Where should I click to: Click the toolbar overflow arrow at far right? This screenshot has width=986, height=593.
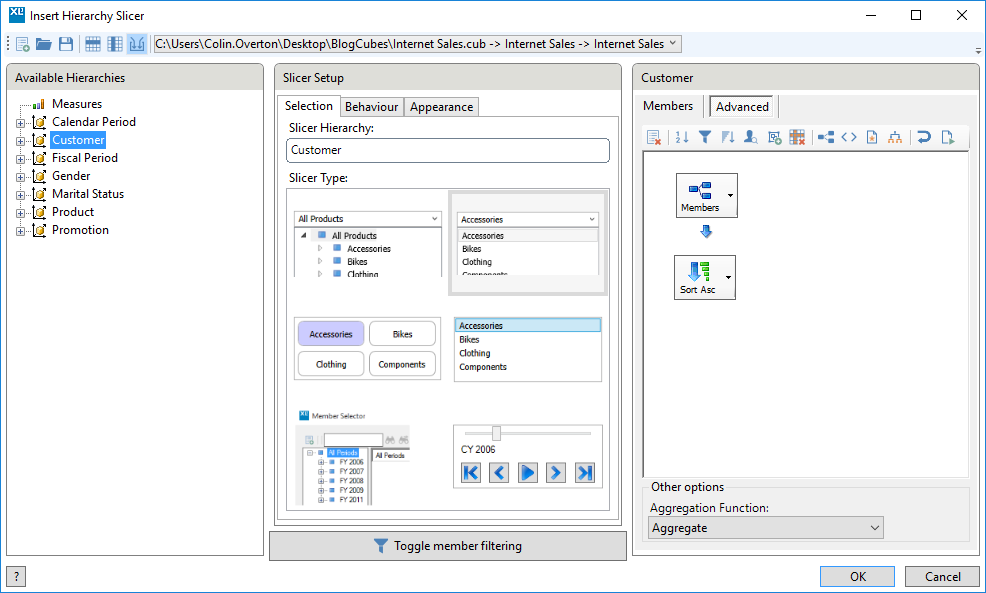[978, 50]
